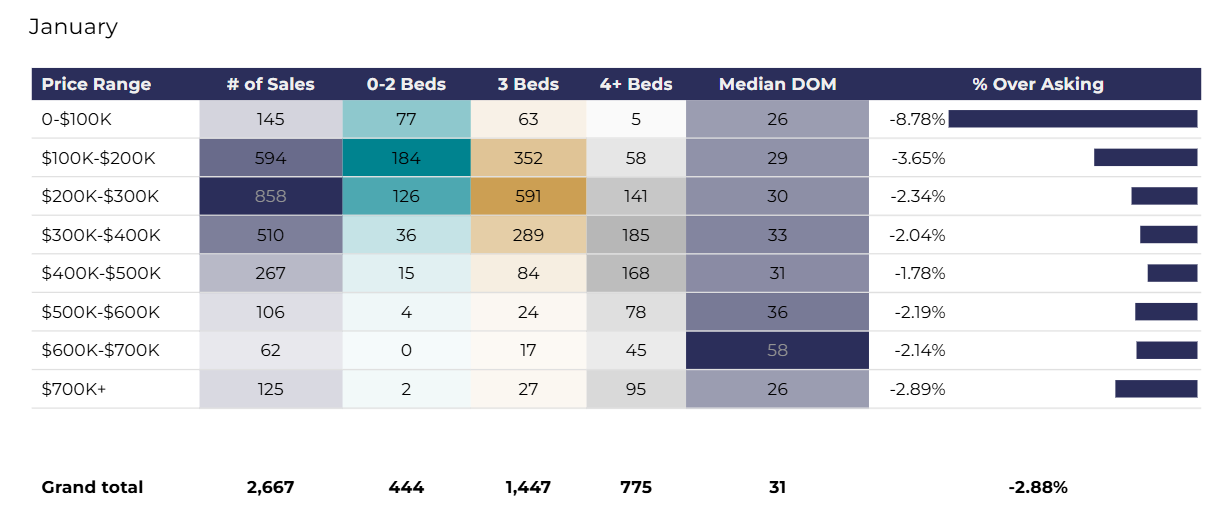The height and width of the screenshot is (507, 1231).
Task: Click the Median DOM cell for $600K-$700K
Action: click(x=777, y=350)
